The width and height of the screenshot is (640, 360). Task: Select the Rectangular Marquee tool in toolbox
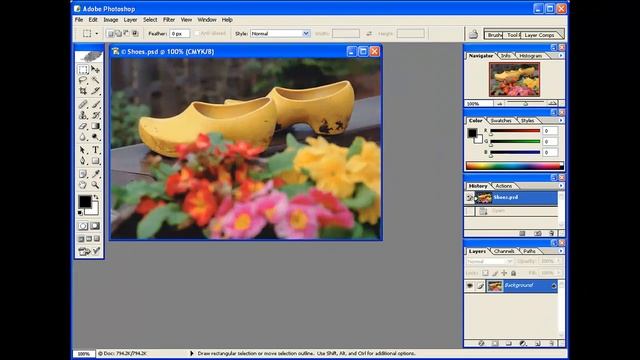(83, 69)
